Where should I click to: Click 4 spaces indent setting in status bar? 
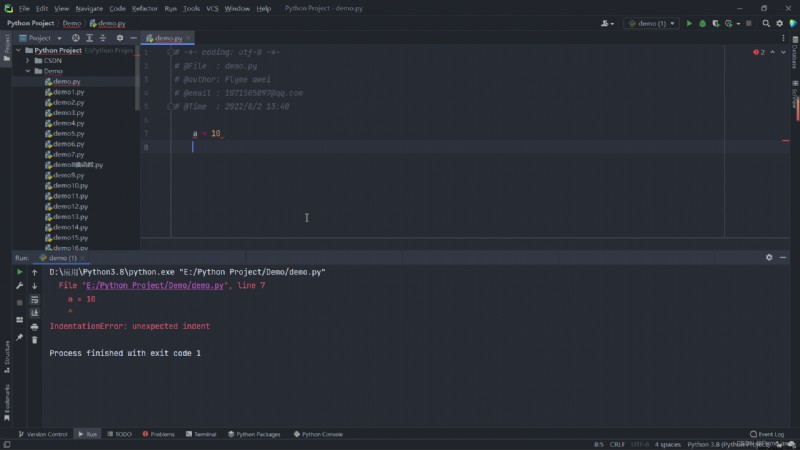(667, 445)
